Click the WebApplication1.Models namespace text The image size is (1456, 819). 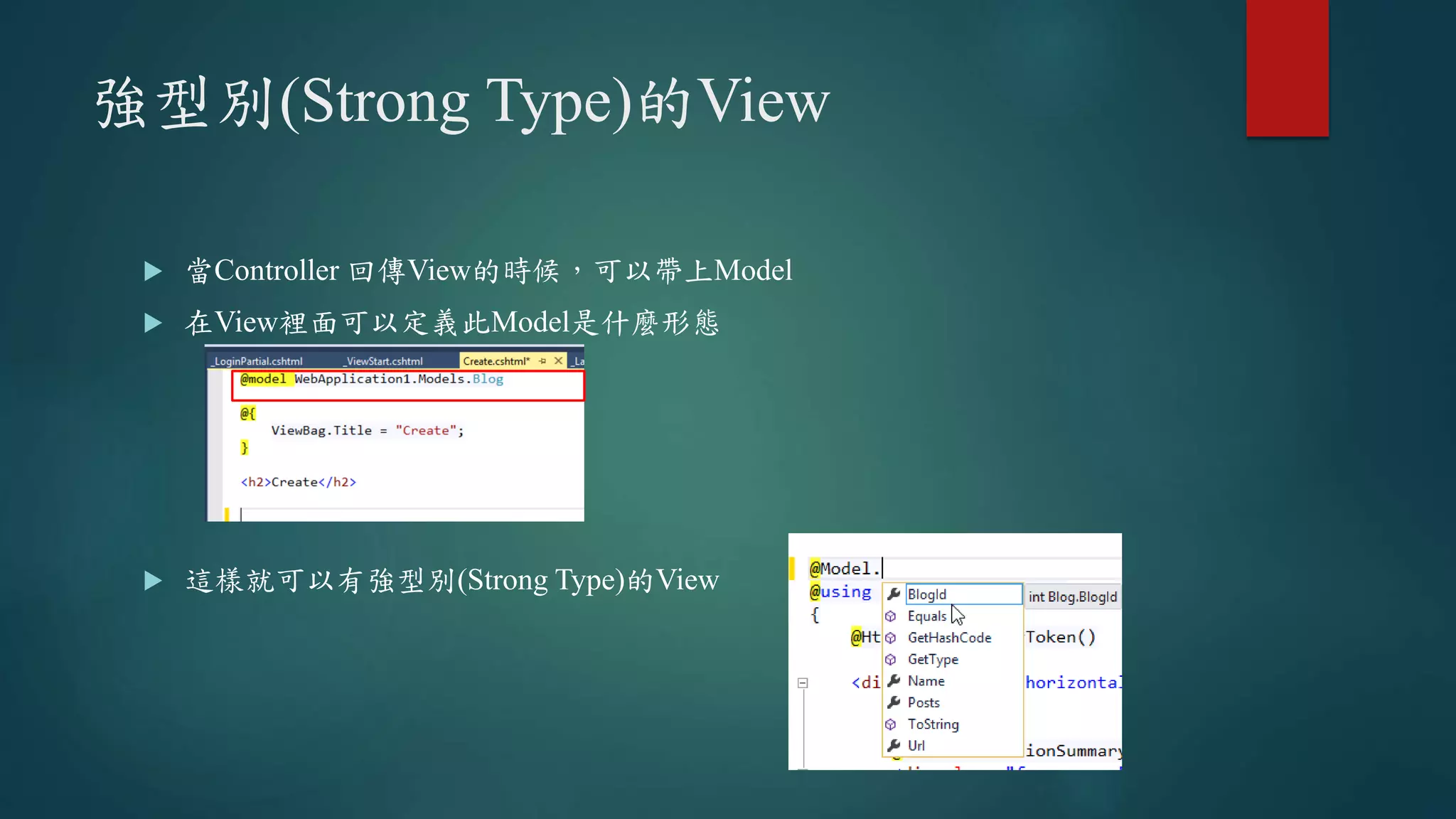[x=380, y=379]
